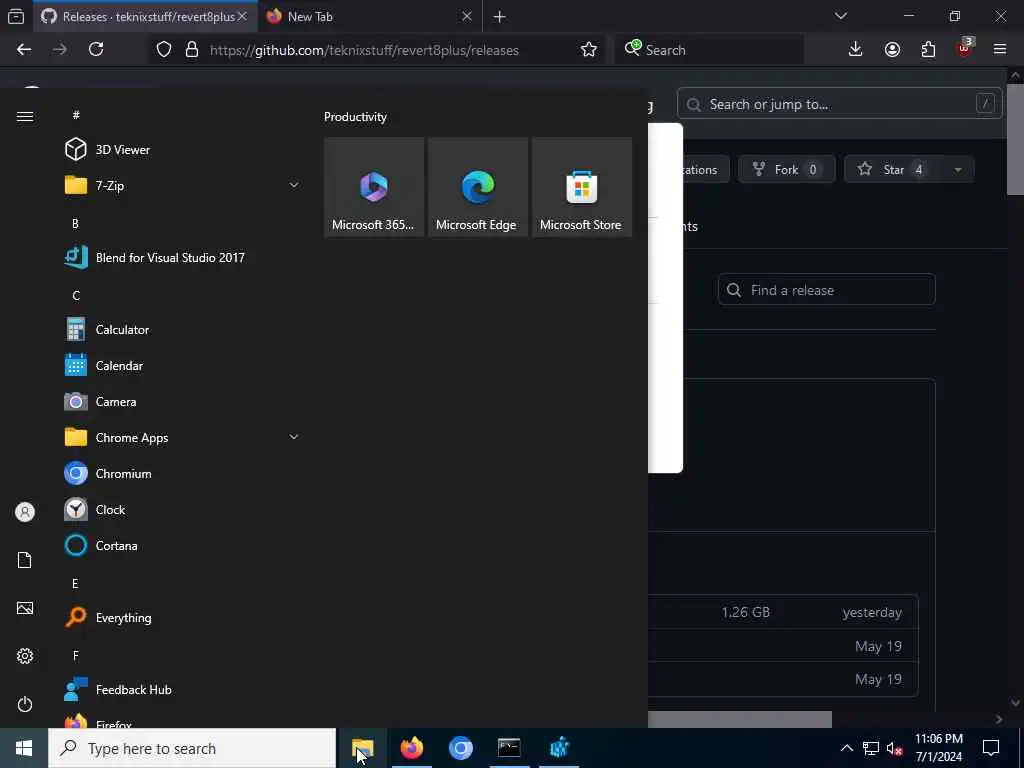Image resolution: width=1024 pixels, height=768 pixels.
Task: List all tabs dropdown arrow
Action: pos(841,16)
